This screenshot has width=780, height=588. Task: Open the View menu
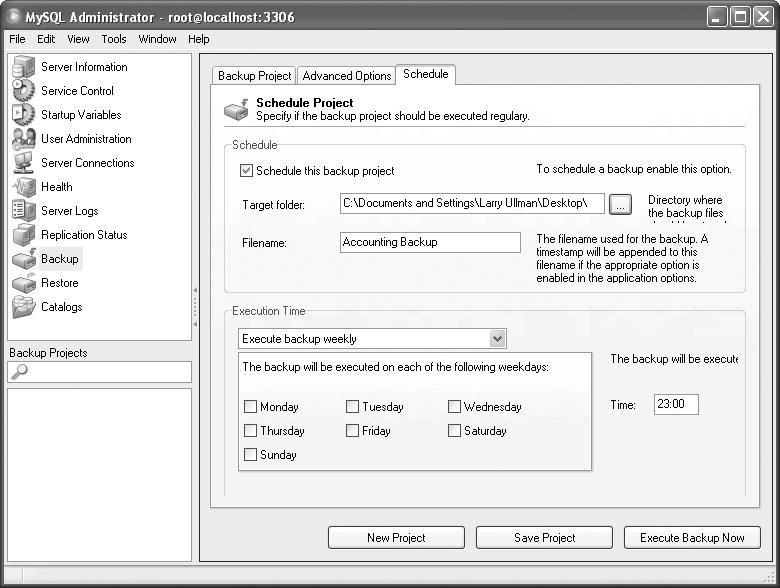point(78,39)
